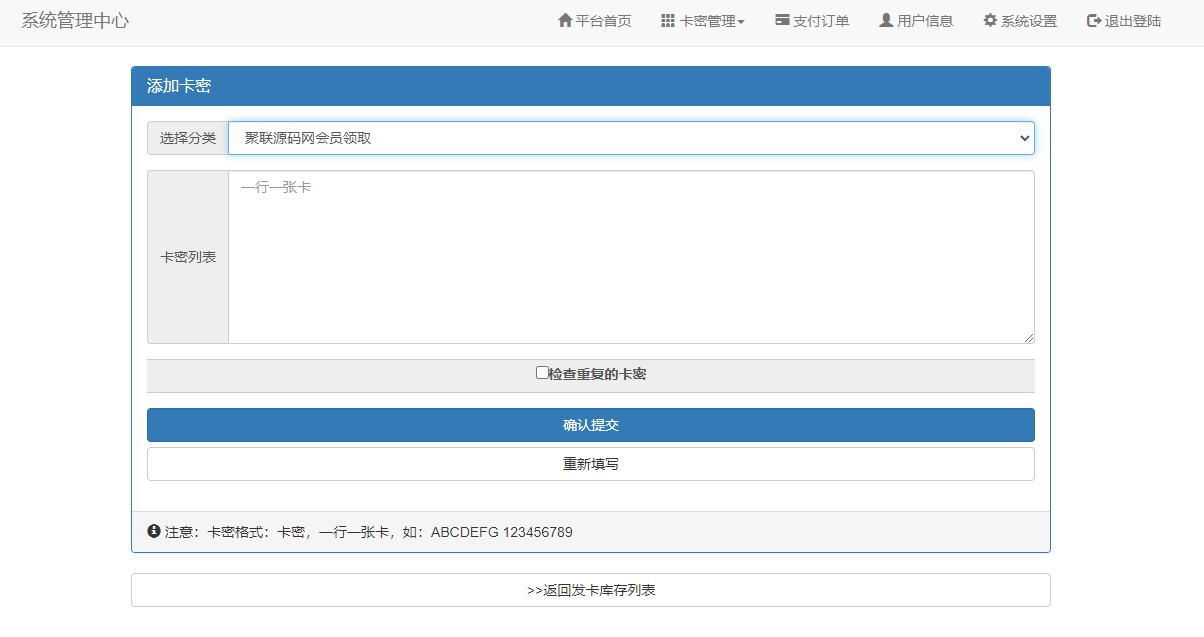Click the info icon in the 注意 footer
This screenshot has height=637, width=1204.
154,531
